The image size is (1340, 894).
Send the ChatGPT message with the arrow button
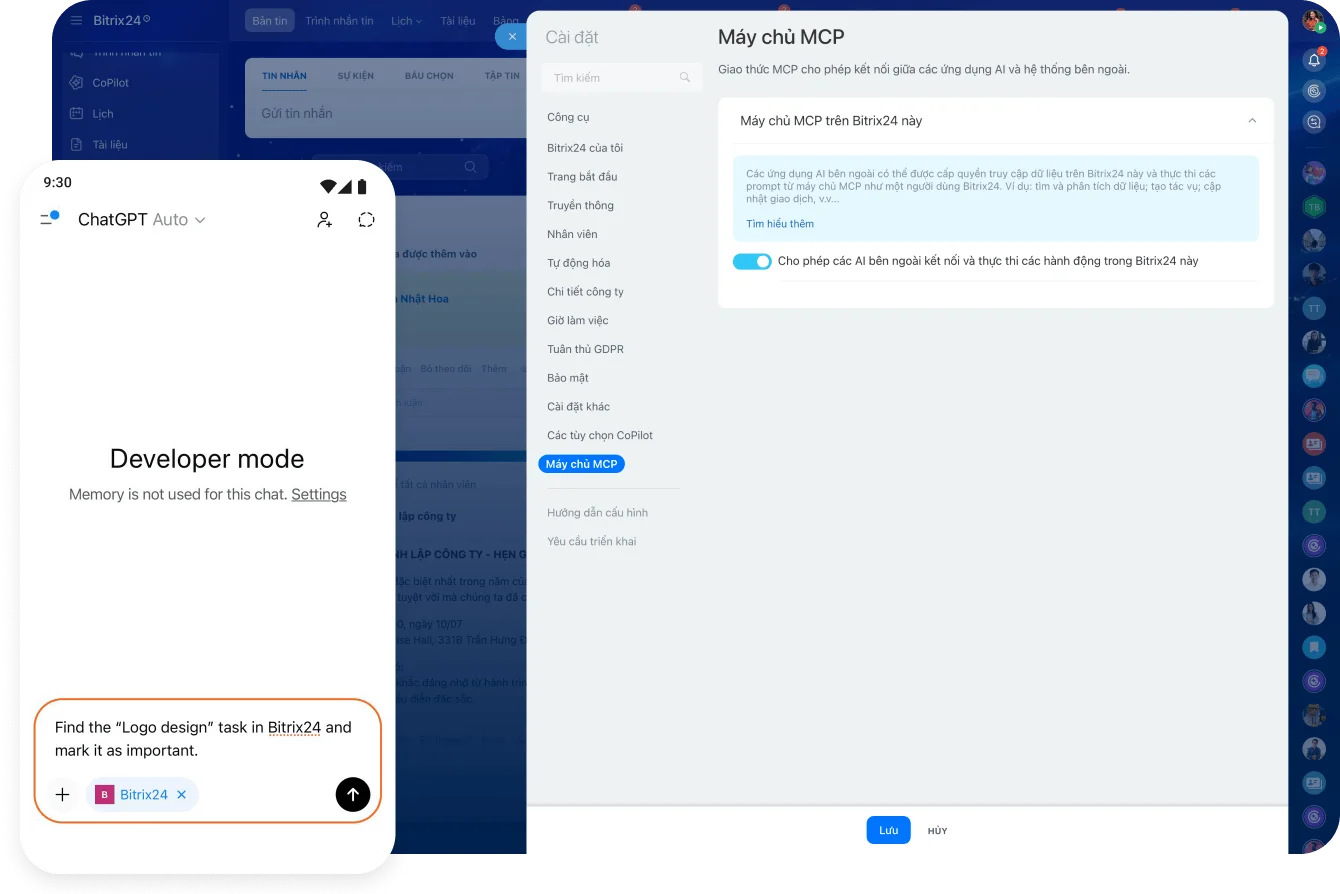(353, 794)
